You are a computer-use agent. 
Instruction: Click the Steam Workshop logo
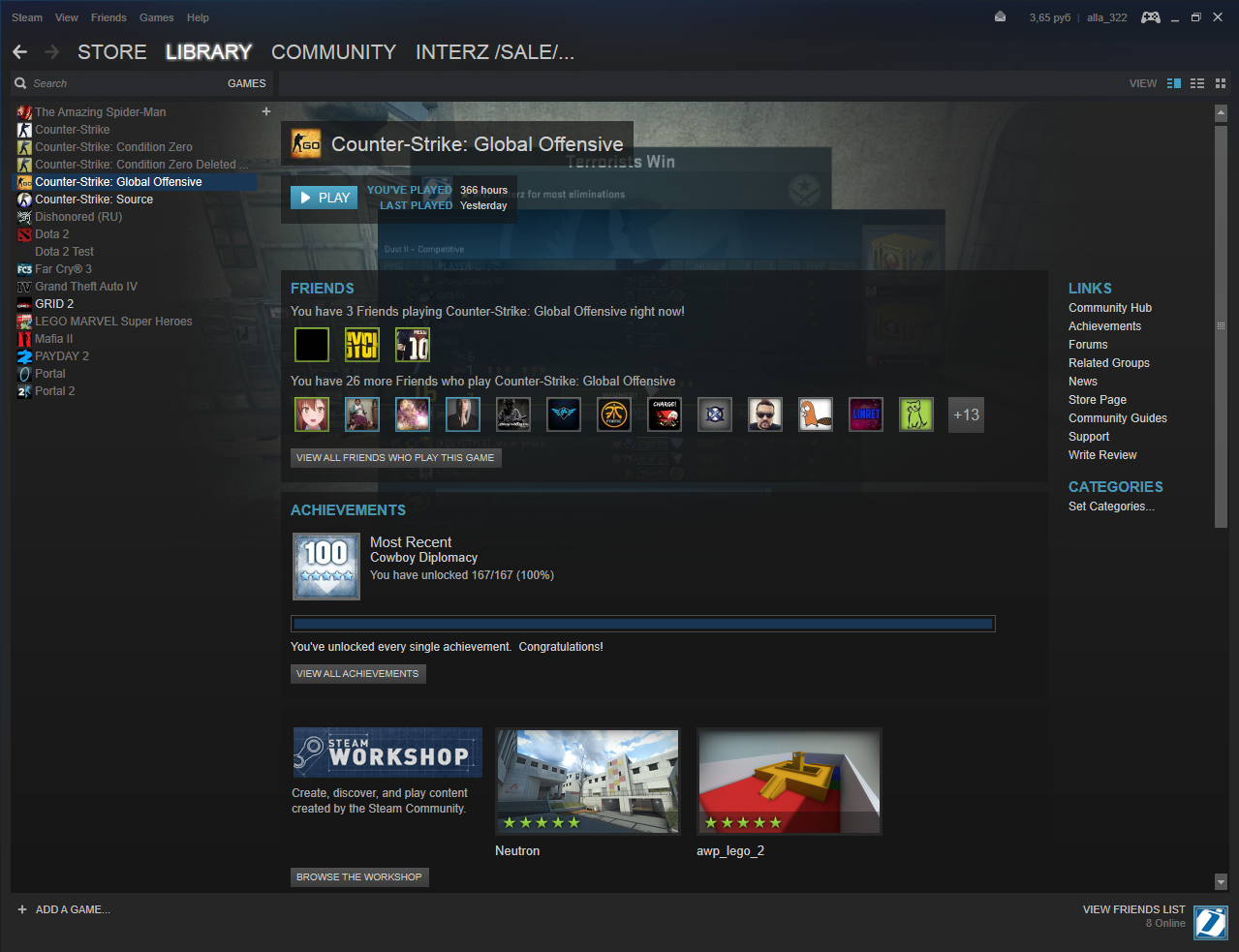click(x=387, y=752)
